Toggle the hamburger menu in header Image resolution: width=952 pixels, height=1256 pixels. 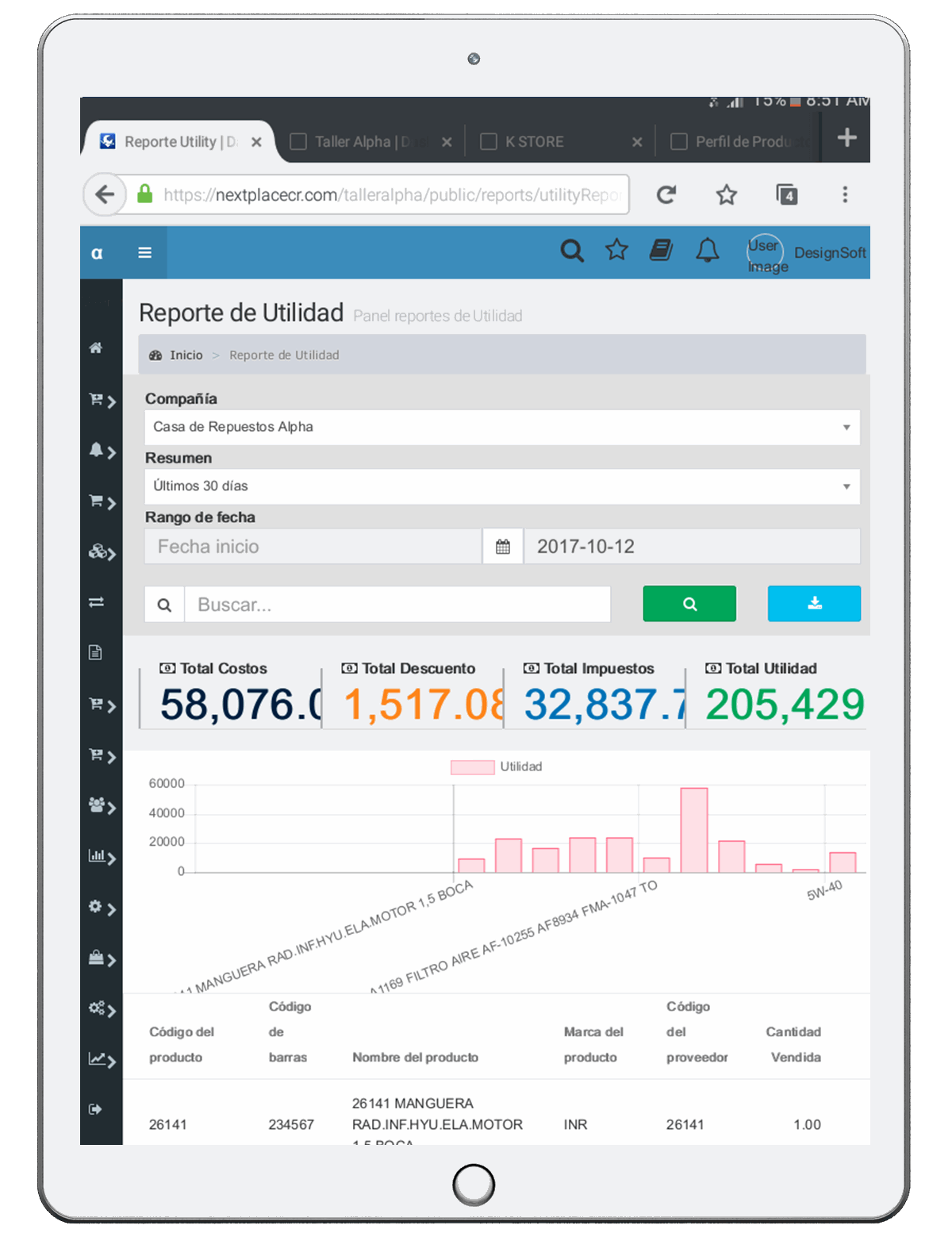[144, 252]
